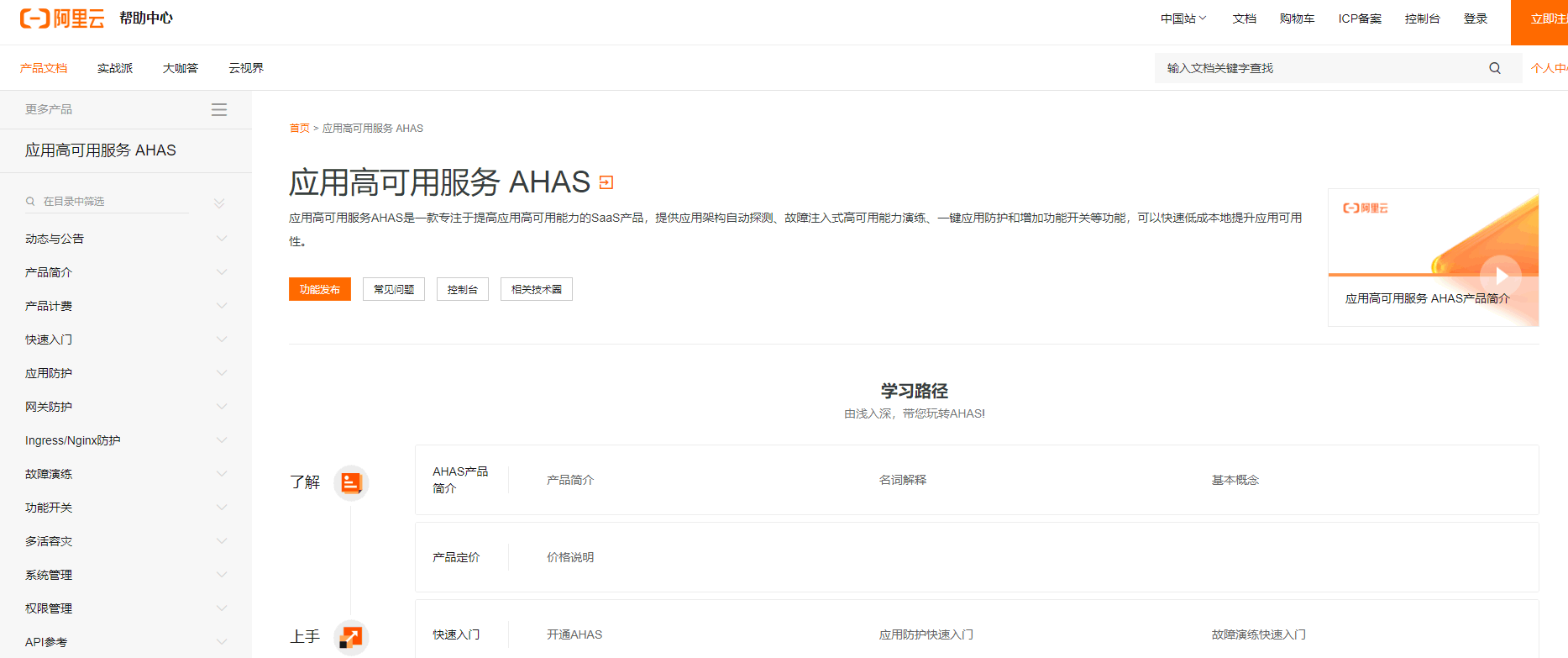Open the 名词解释 link
Image resolution: width=1568 pixels, height=658 pixels.
pyautogui.click(x=903, y=480)
